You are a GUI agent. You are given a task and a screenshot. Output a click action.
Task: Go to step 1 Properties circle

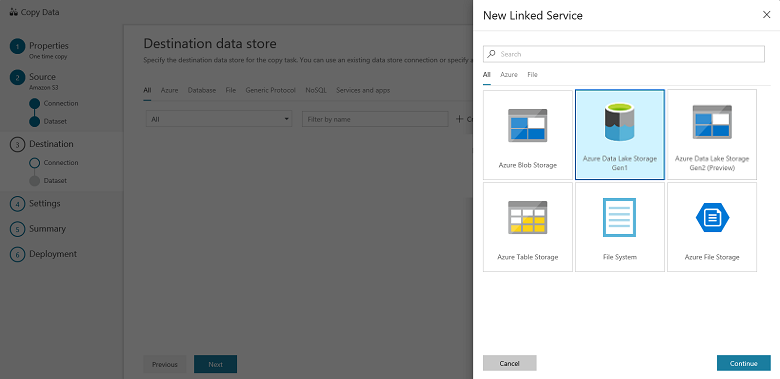tap(17, 47)
